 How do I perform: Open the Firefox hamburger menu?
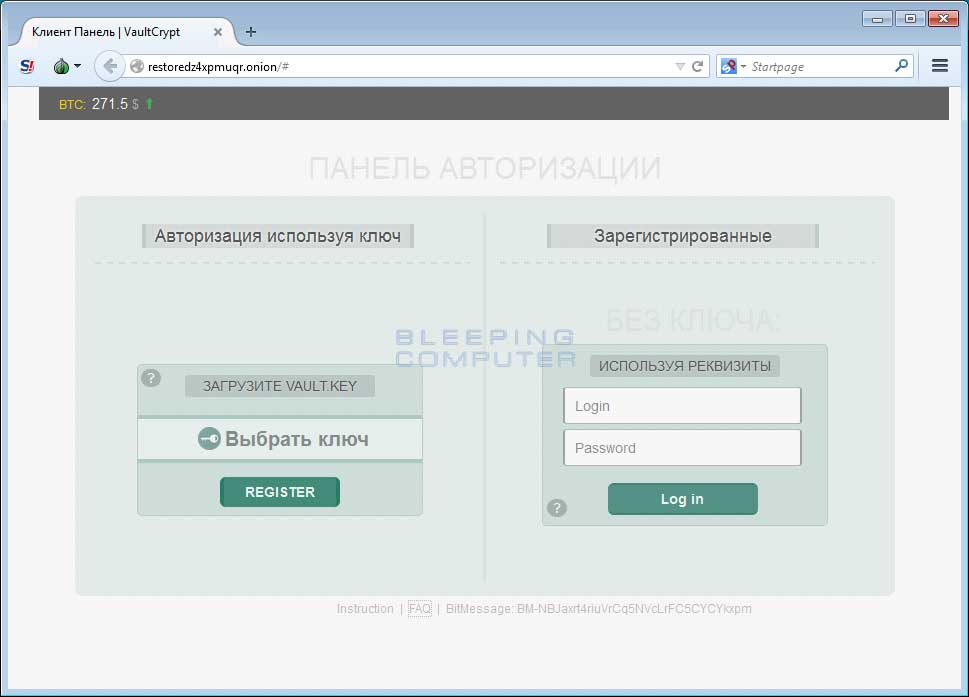click(940, 65)
